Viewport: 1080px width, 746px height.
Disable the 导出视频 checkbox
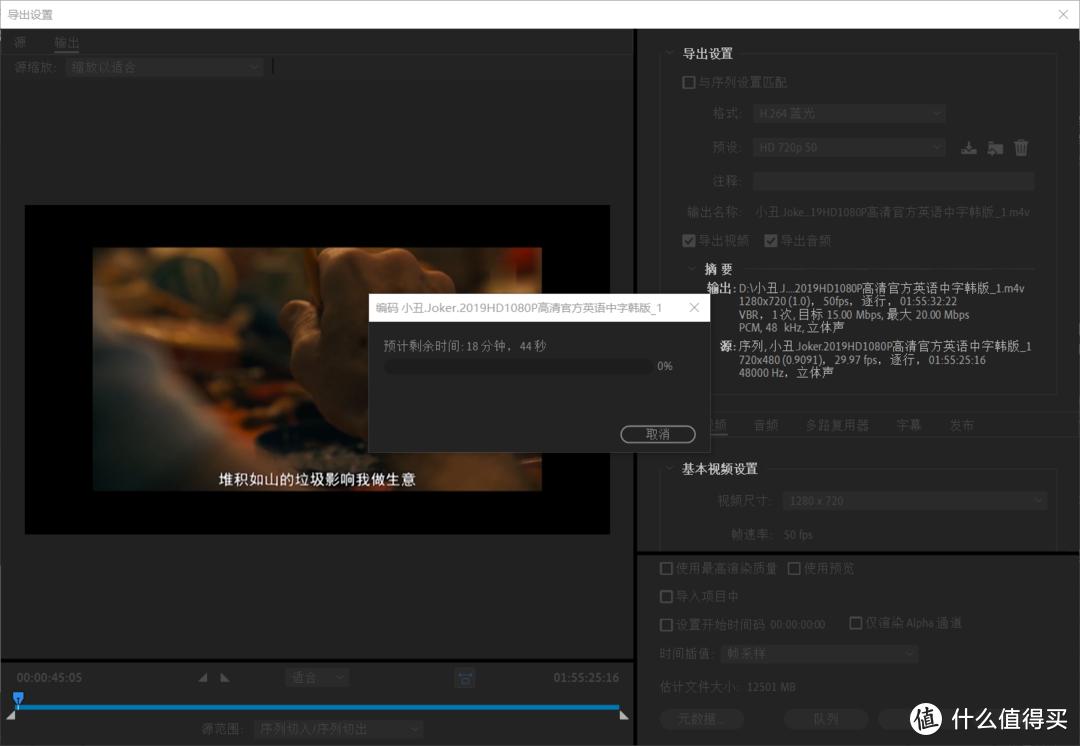[x=689, y=240]
